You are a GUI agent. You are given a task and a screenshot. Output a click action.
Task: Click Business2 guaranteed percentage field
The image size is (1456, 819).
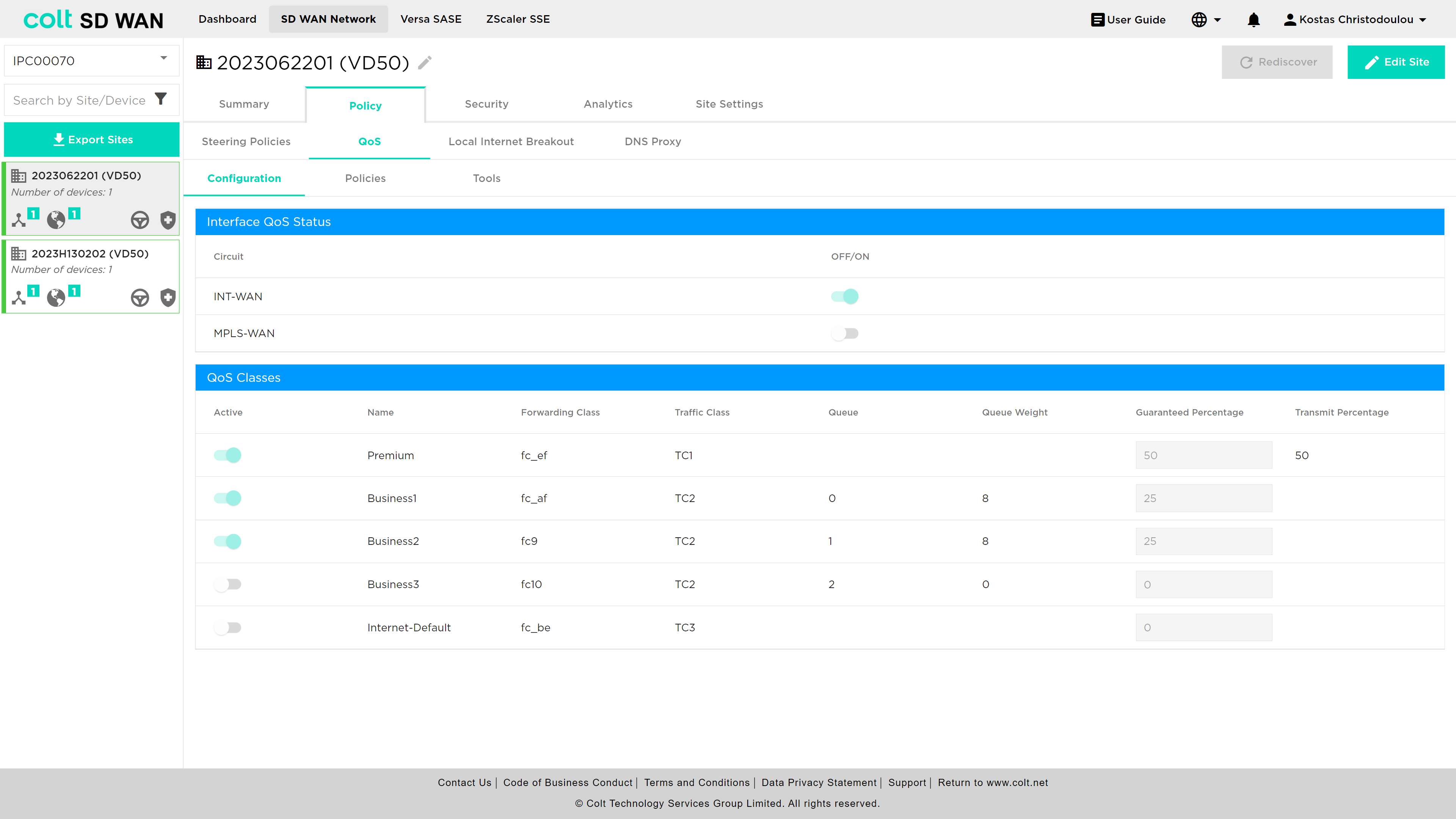(x=1204, y=541)
